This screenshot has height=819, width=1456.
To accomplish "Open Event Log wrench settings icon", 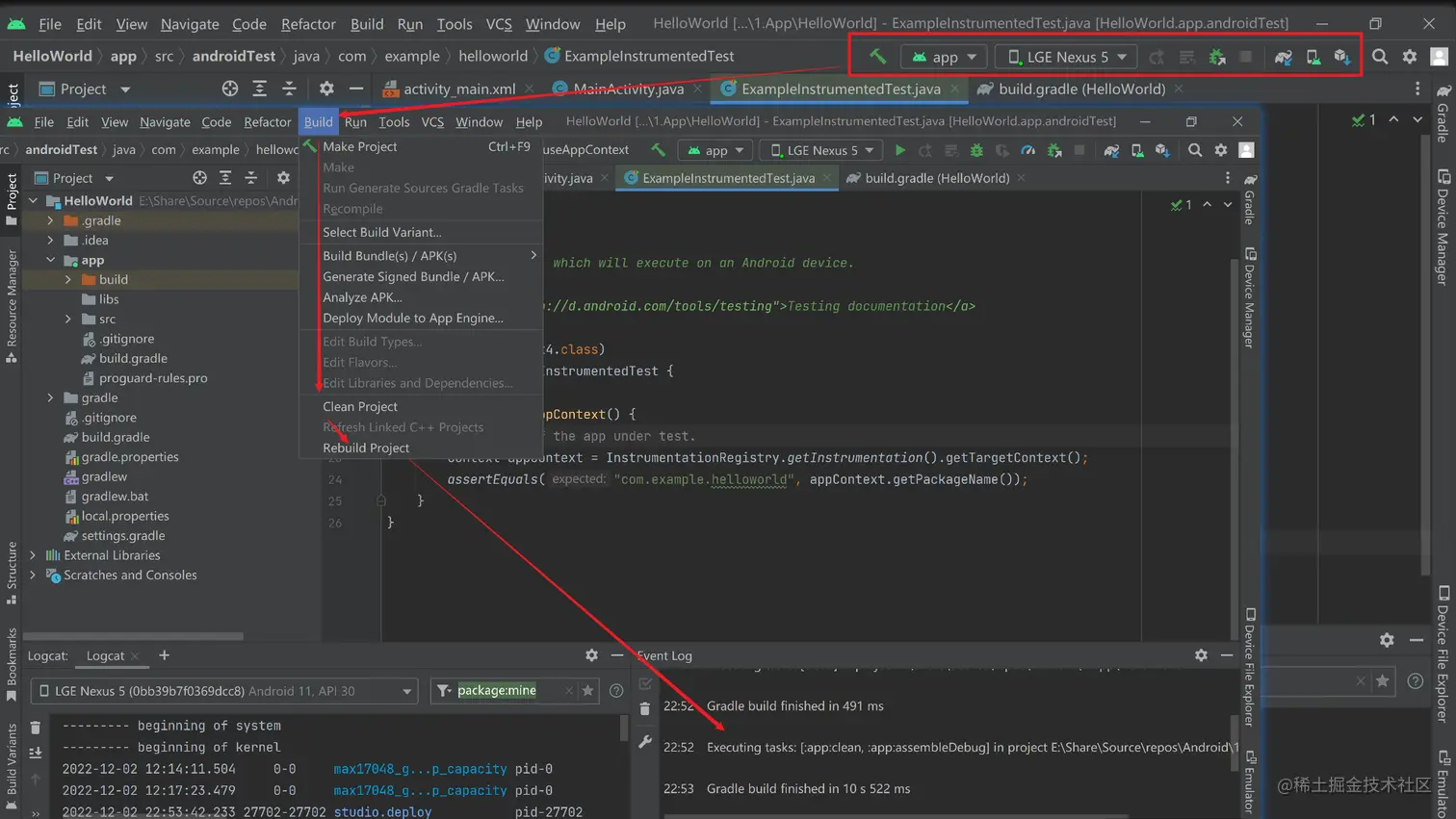I will click(x=645, y=742).
